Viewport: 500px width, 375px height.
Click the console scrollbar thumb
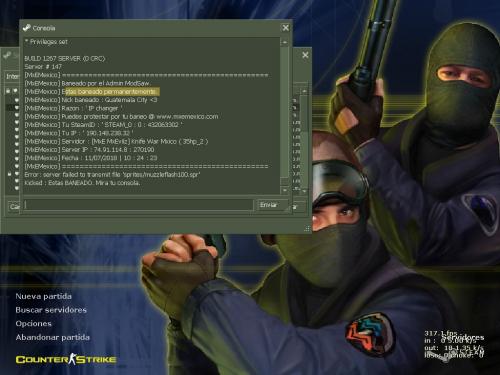[x=285, y=112]
